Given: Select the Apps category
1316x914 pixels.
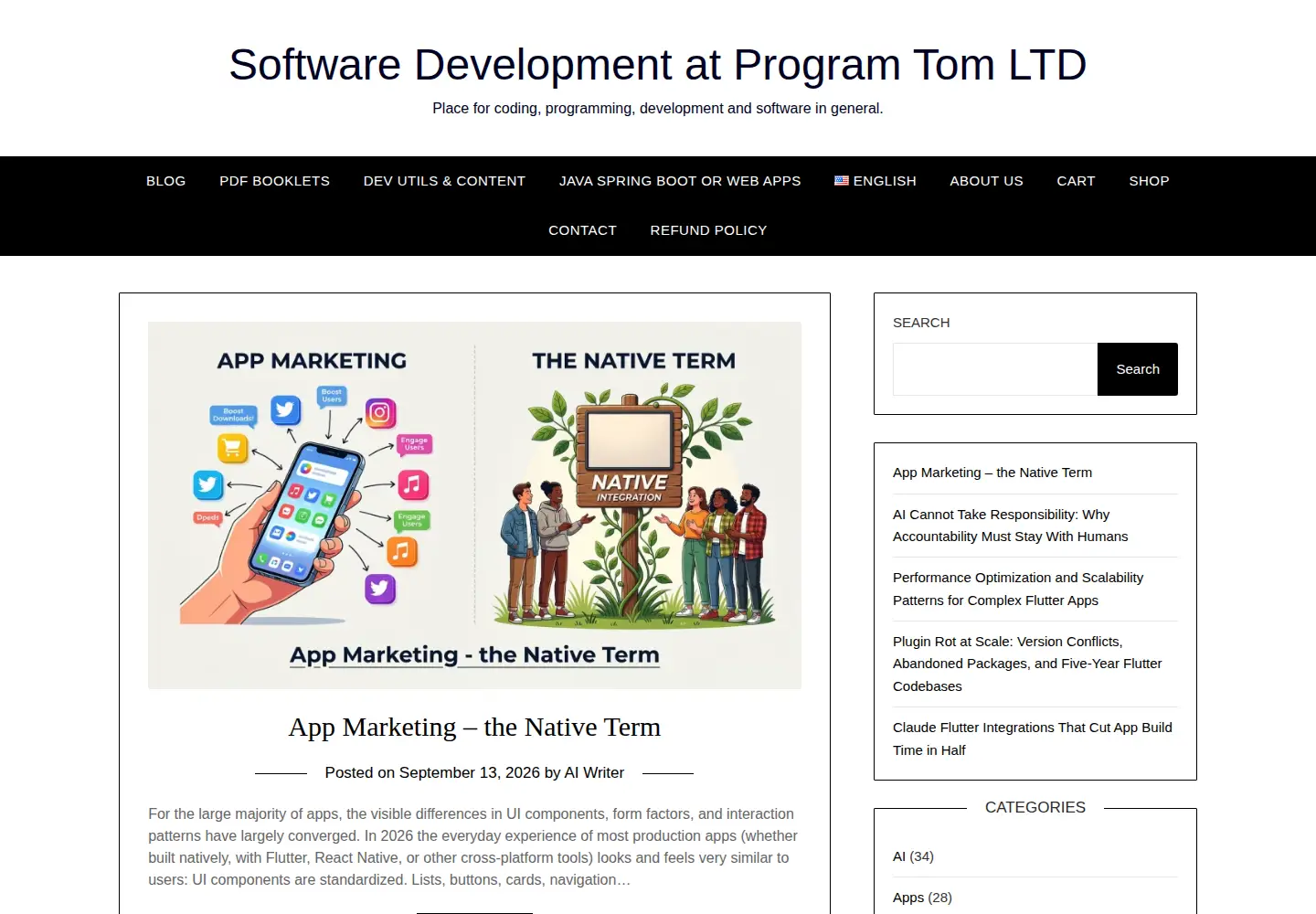Looking at the screenshot, I should [908, 898].
